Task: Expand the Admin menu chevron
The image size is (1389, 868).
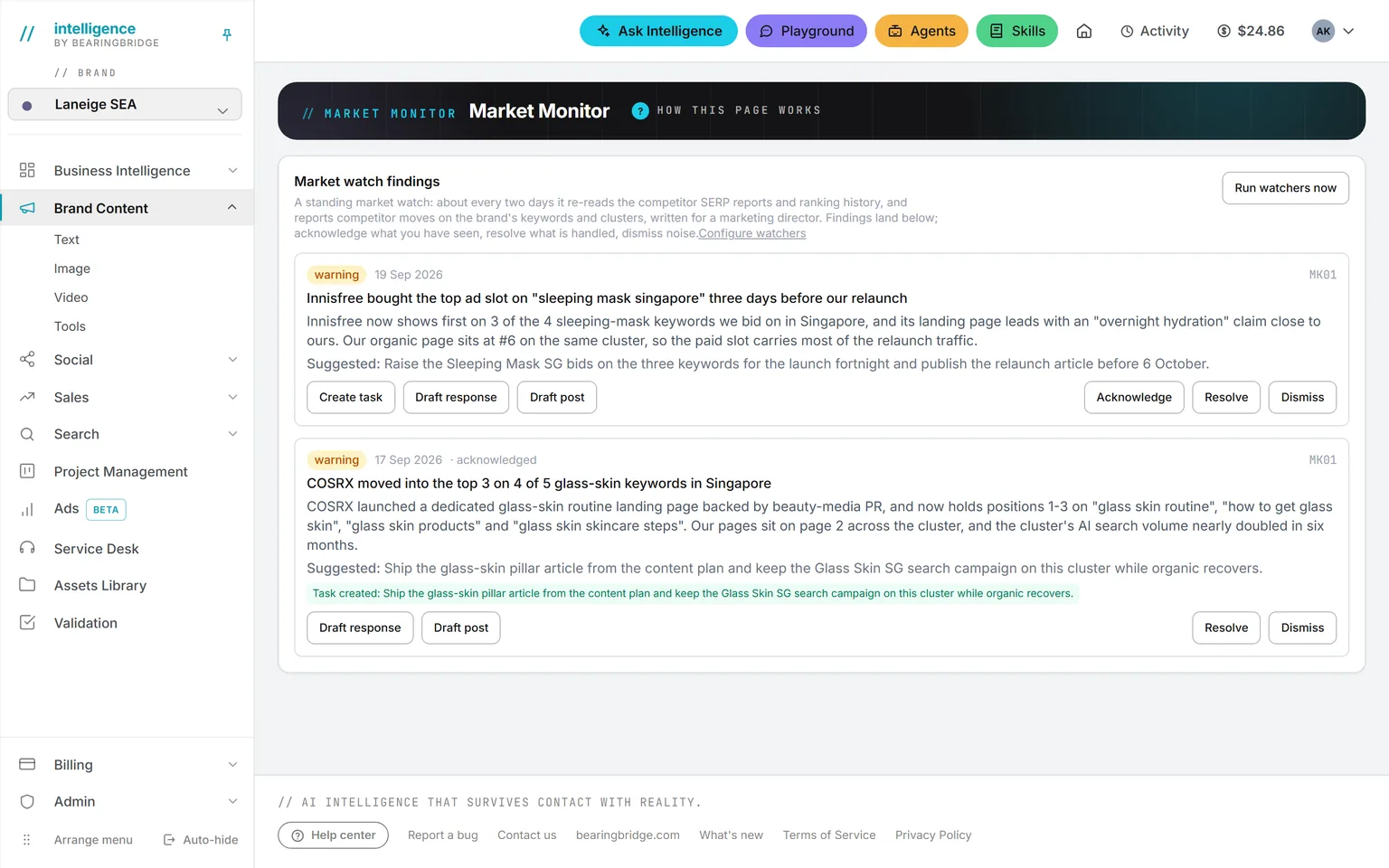Action: click(232, 801)
